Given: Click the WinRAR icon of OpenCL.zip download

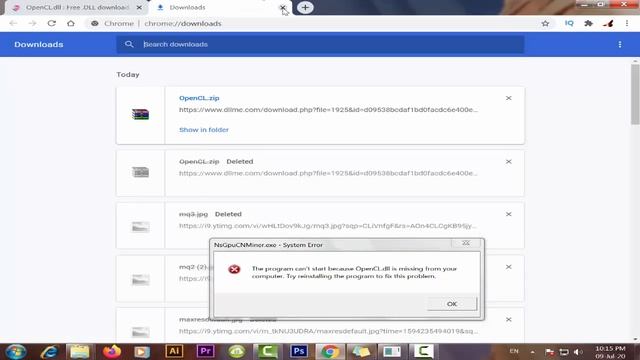Looking at the screenshot, I should (x=140, y=114).
